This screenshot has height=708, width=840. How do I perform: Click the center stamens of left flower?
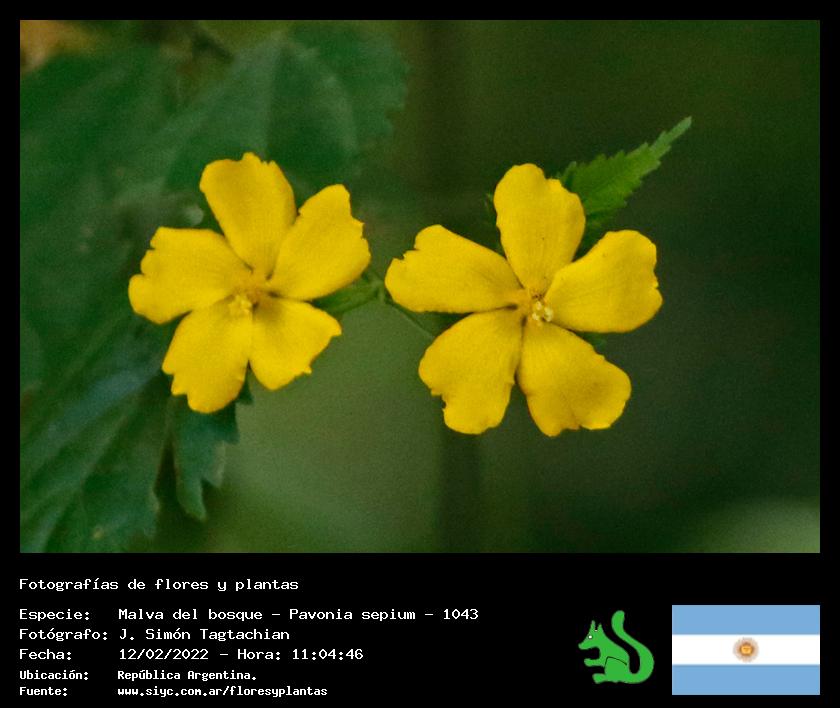pos(241,301)
